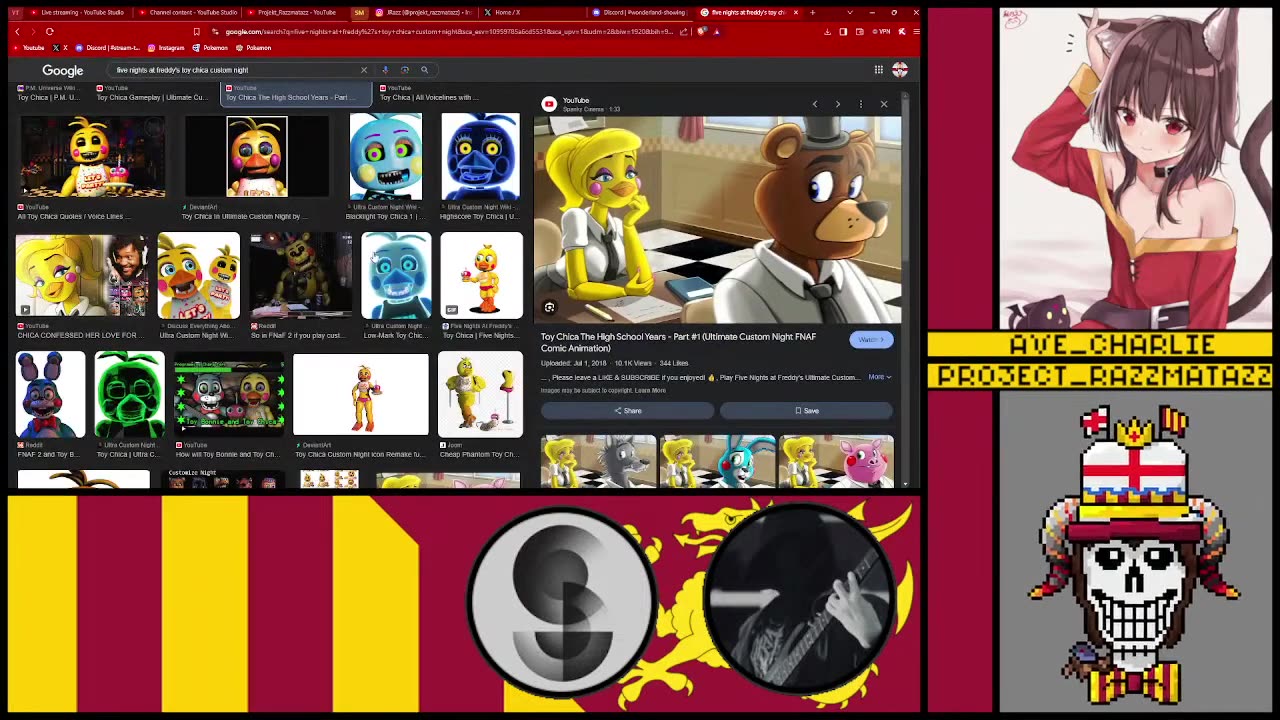
Task: Save the image with the Save button
Action: [806, 411]
